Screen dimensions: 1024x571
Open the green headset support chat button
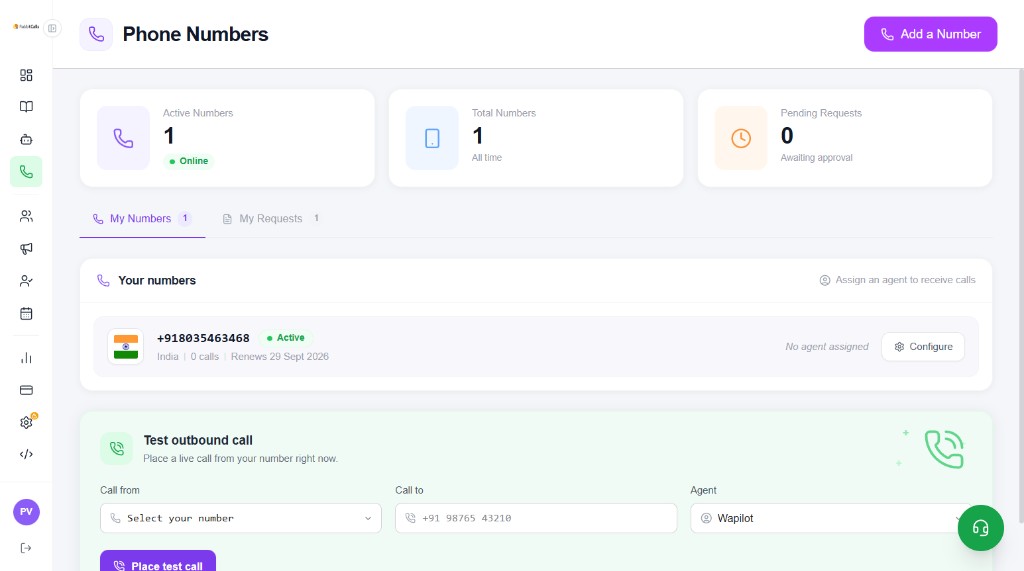click(980, 528)
